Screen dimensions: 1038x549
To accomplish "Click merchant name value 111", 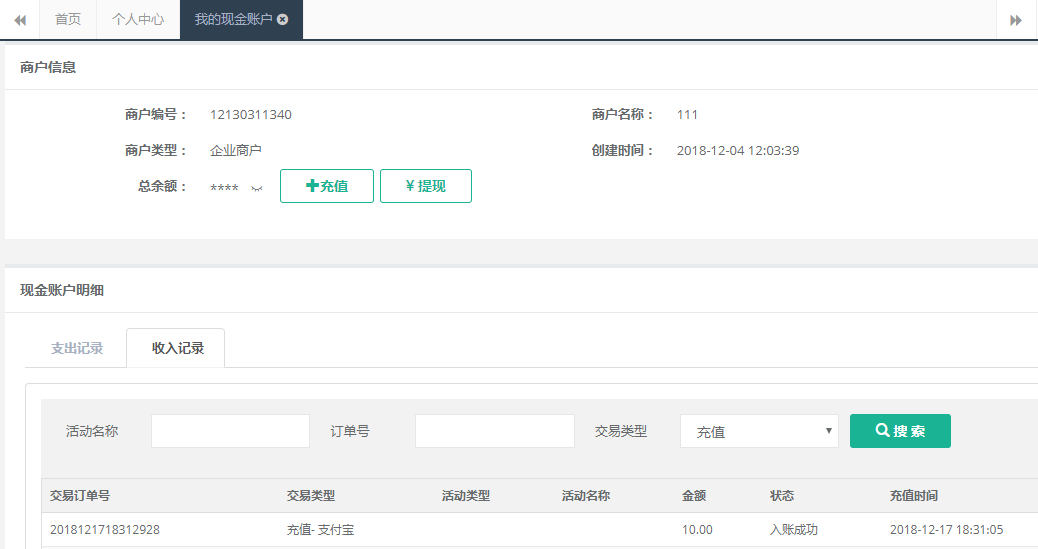I will (x=687, y=115).
